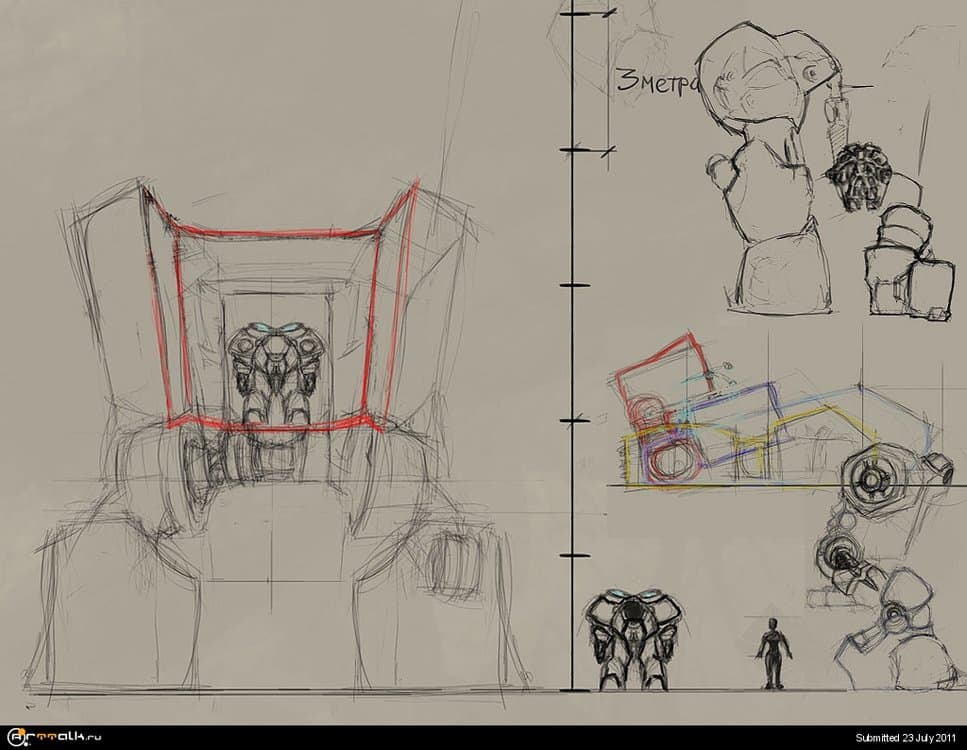
Task: Click the handwritten "3 метра" label
Action: [654, 82]
